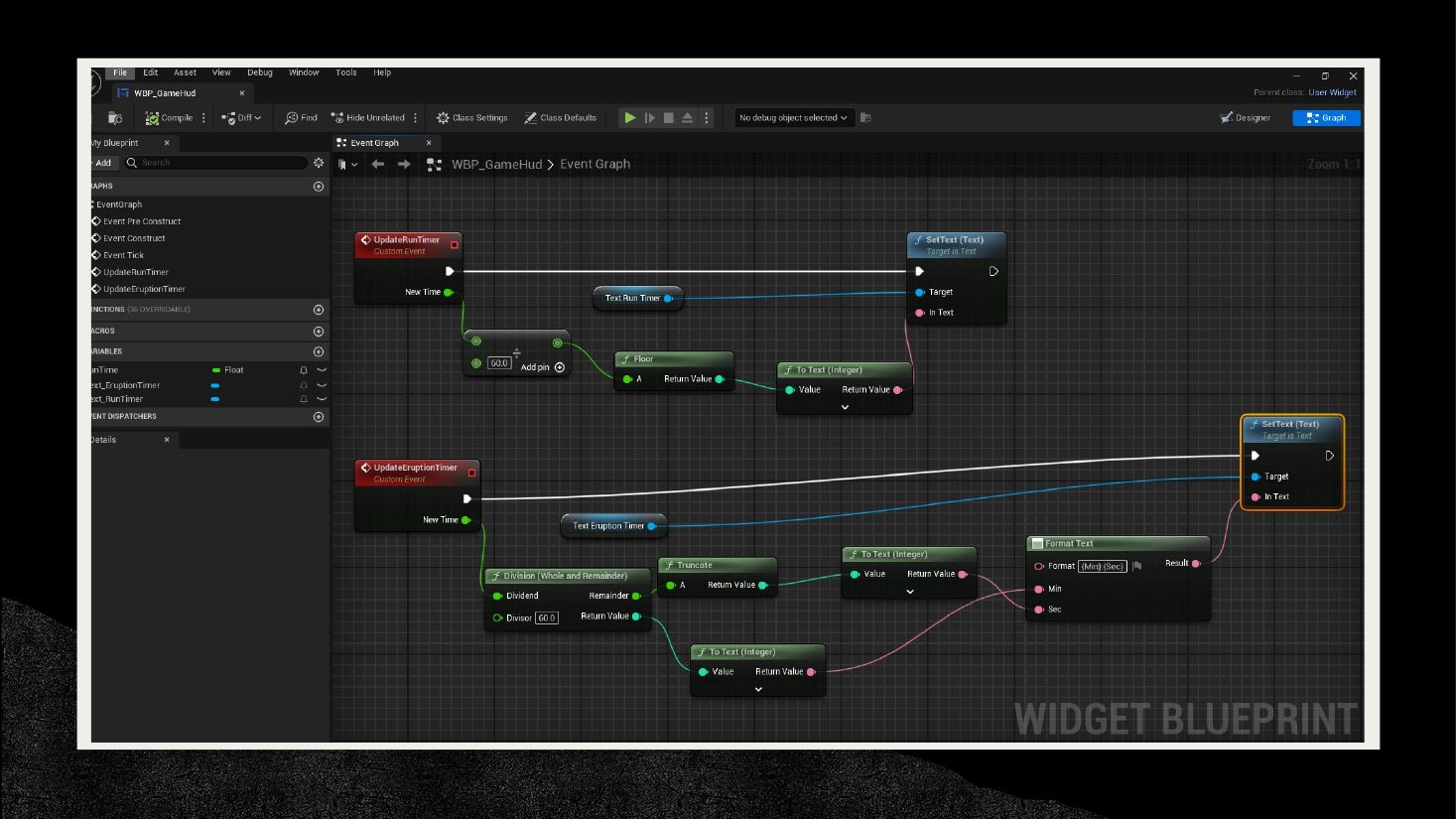Expand the top To Text (Integer) node
This screenshot has width=1456, height=819.
click(x=845, y=407)
